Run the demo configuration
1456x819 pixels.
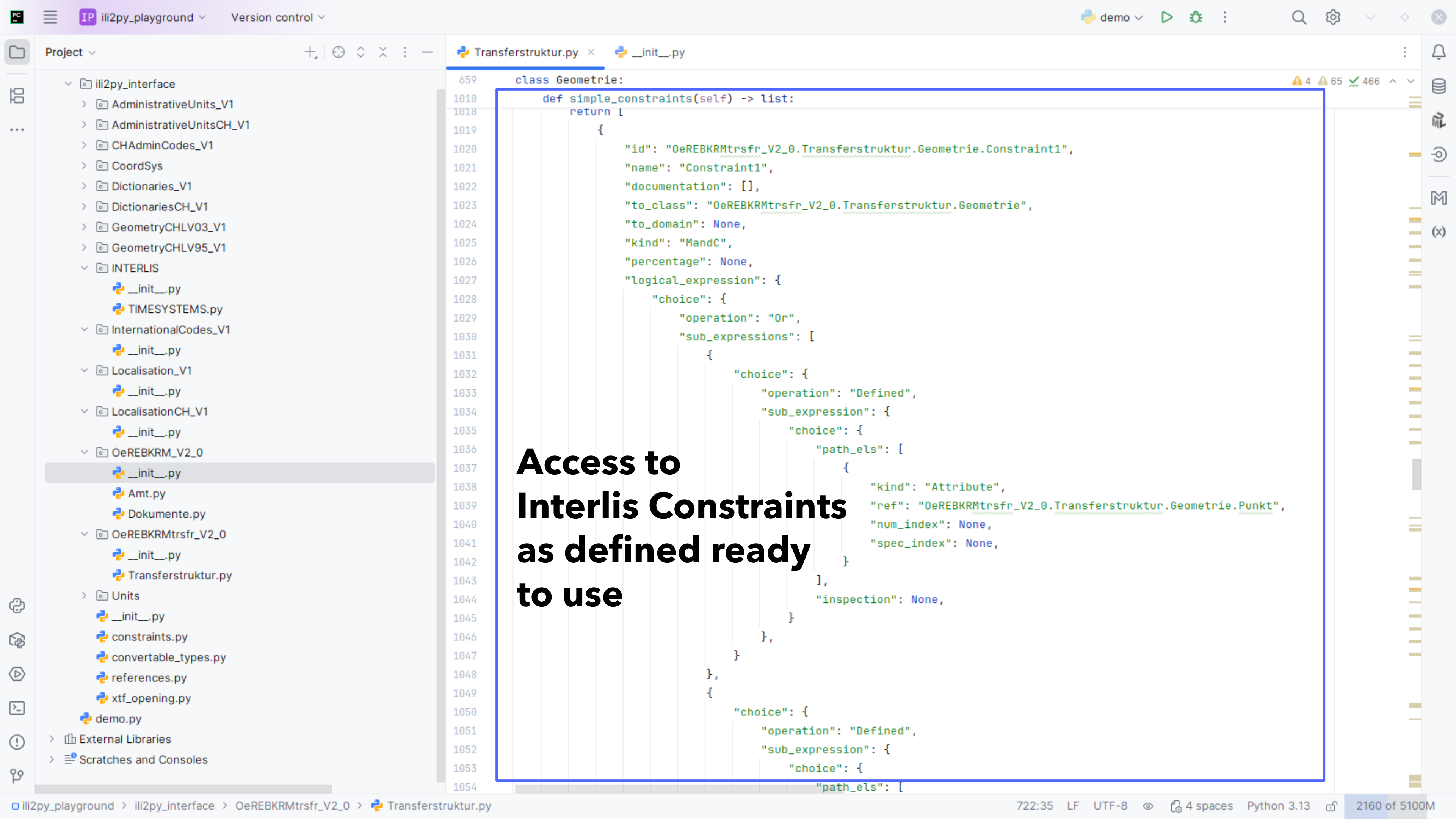[1167, 17]
